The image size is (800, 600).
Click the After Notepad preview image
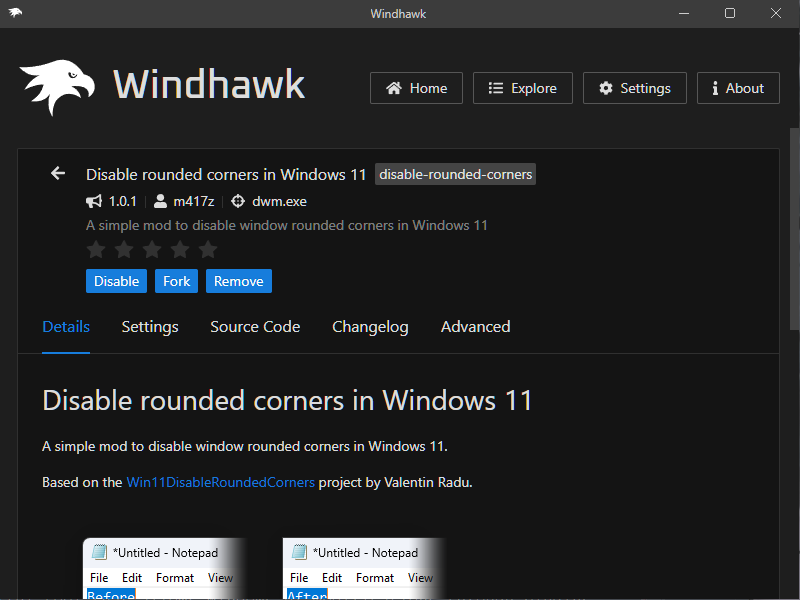click(363, 569)
